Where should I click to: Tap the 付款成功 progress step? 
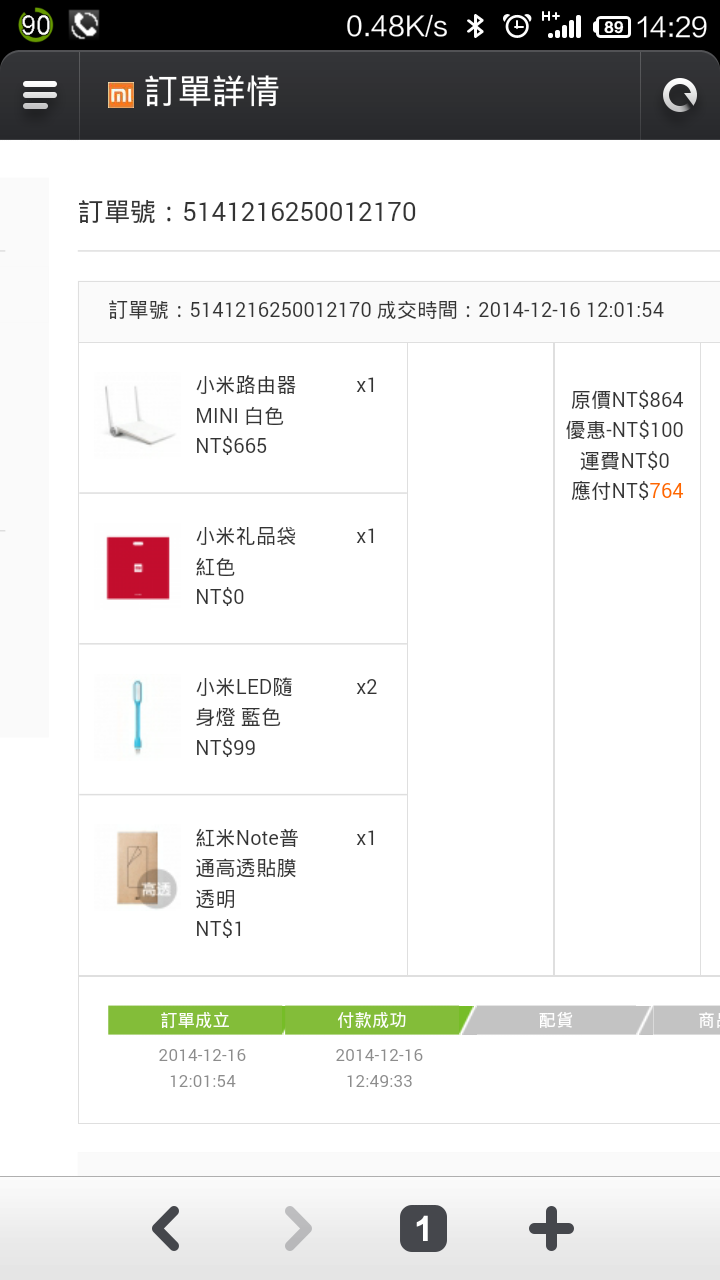pos(372,1020)
